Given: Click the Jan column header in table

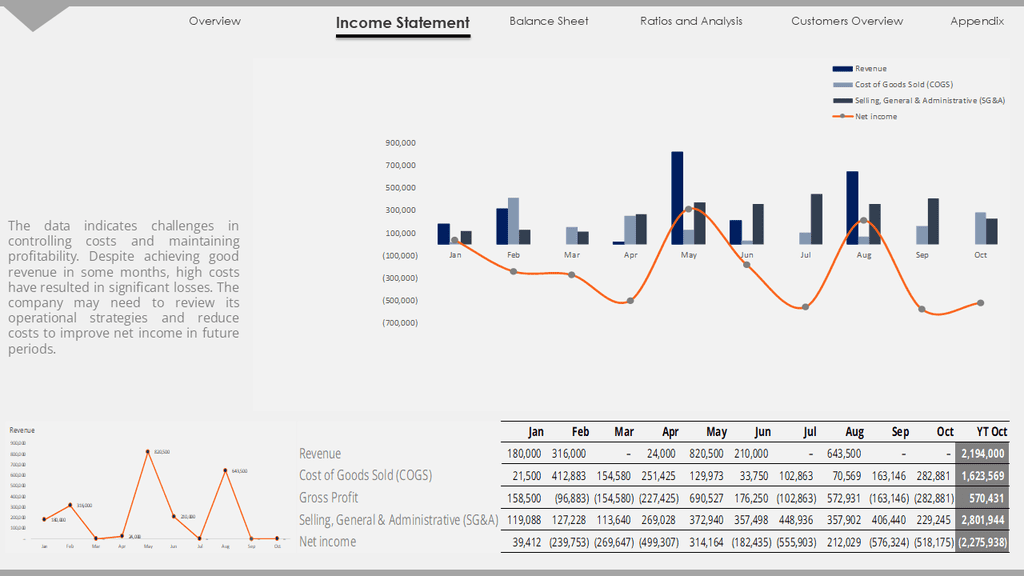Looking at the screenshot, I should pyautogui.click(x=536, y=432).
